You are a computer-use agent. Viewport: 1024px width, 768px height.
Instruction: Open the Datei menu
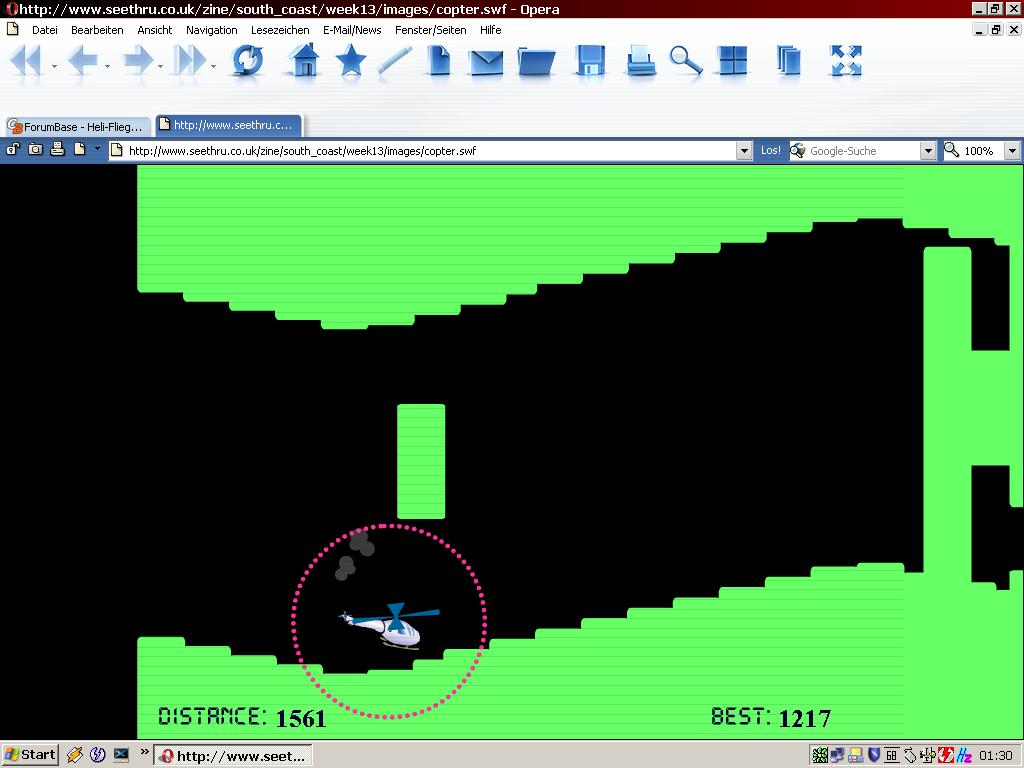pyautogui.click(x=44, y=30)
